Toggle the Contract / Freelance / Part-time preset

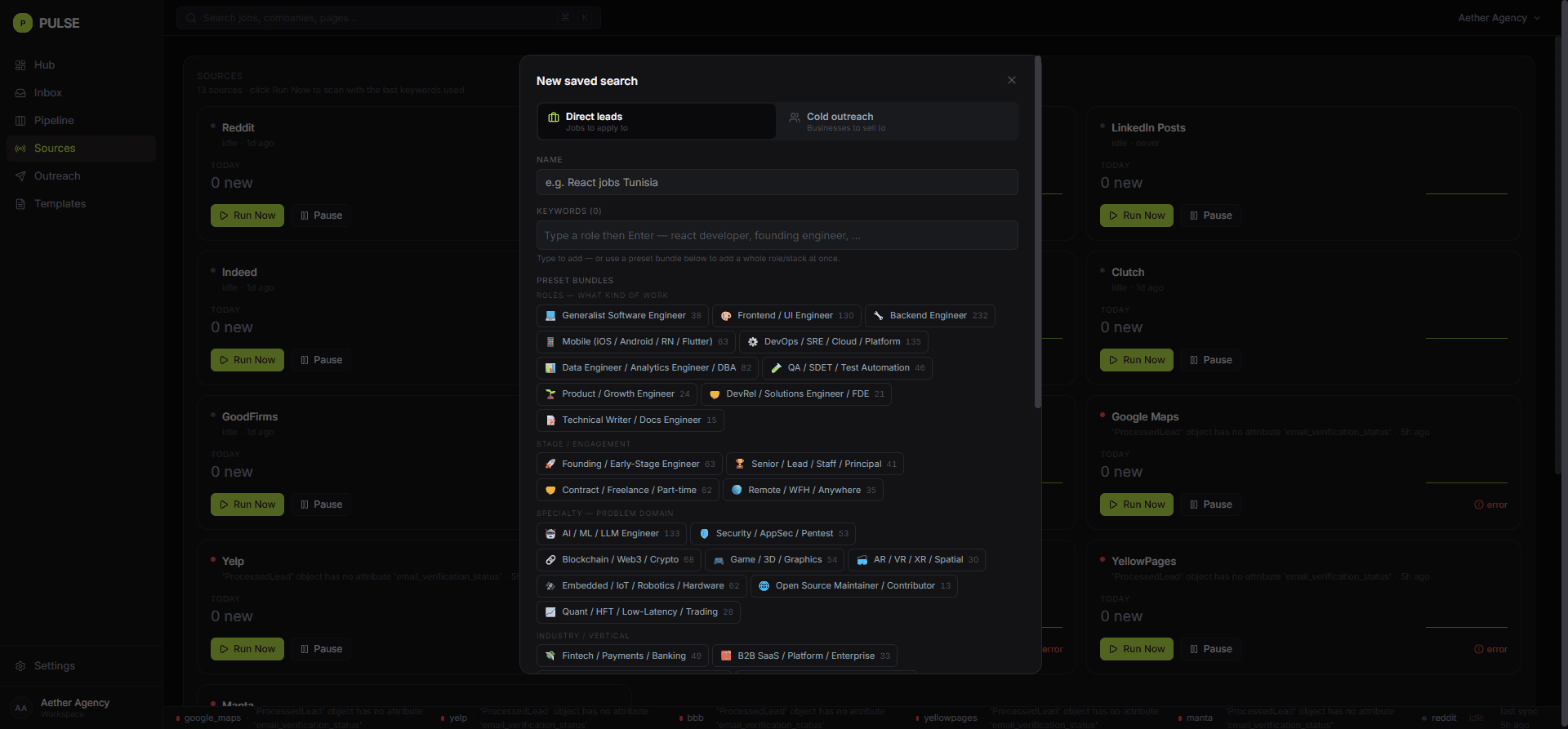pyautogui.click(x=628, y=491)
